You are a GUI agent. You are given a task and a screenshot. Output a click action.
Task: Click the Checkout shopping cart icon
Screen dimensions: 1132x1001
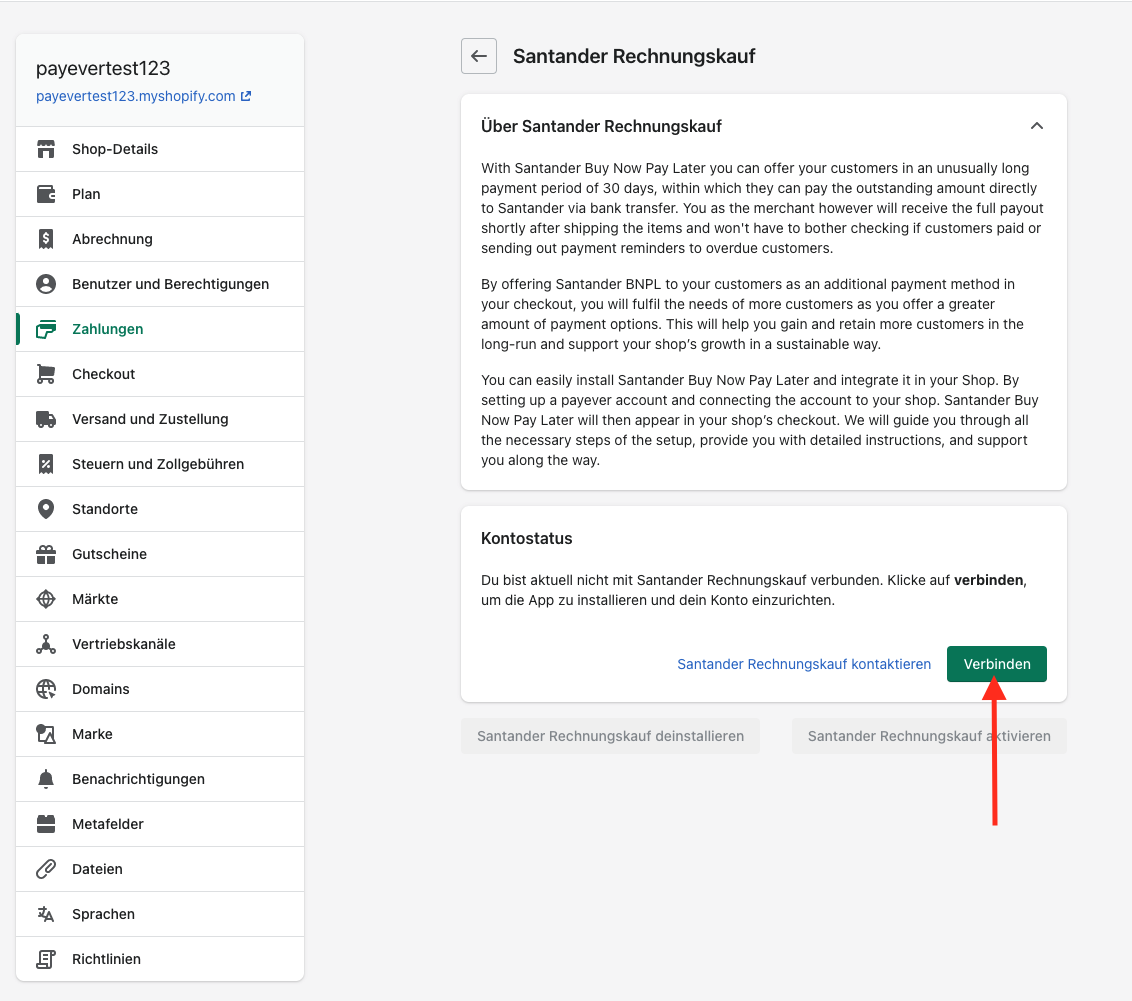(x=46, y=374)
